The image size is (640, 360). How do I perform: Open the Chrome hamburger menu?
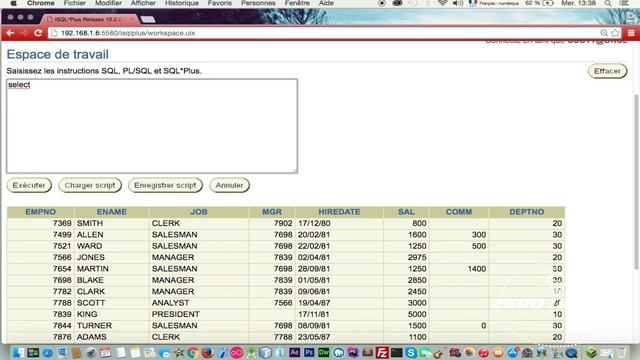click(x=631, y=33)
